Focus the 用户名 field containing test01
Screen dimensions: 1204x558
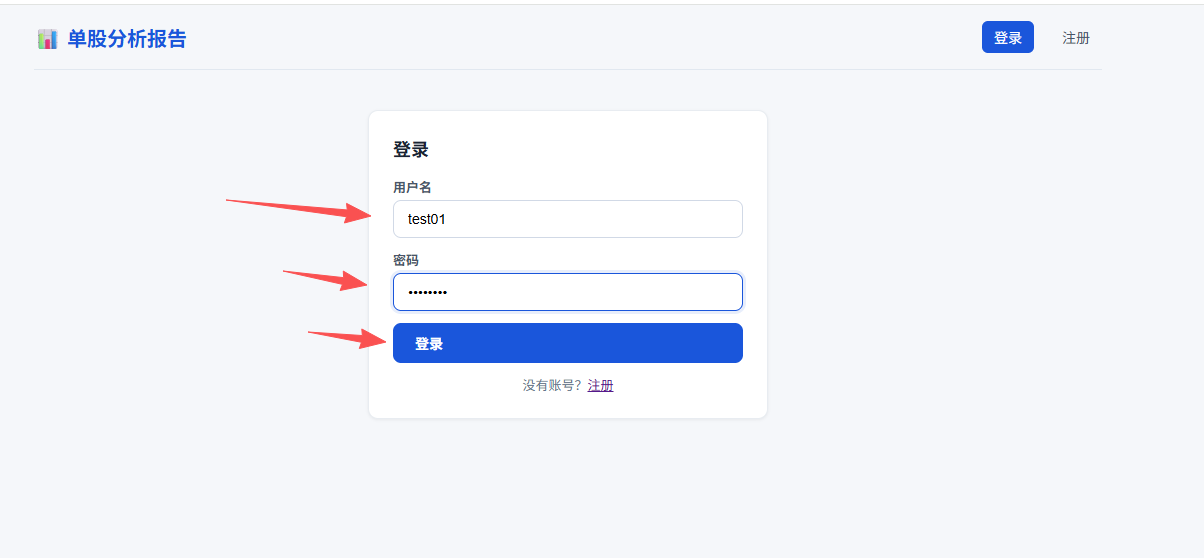(x=568, y=219)
